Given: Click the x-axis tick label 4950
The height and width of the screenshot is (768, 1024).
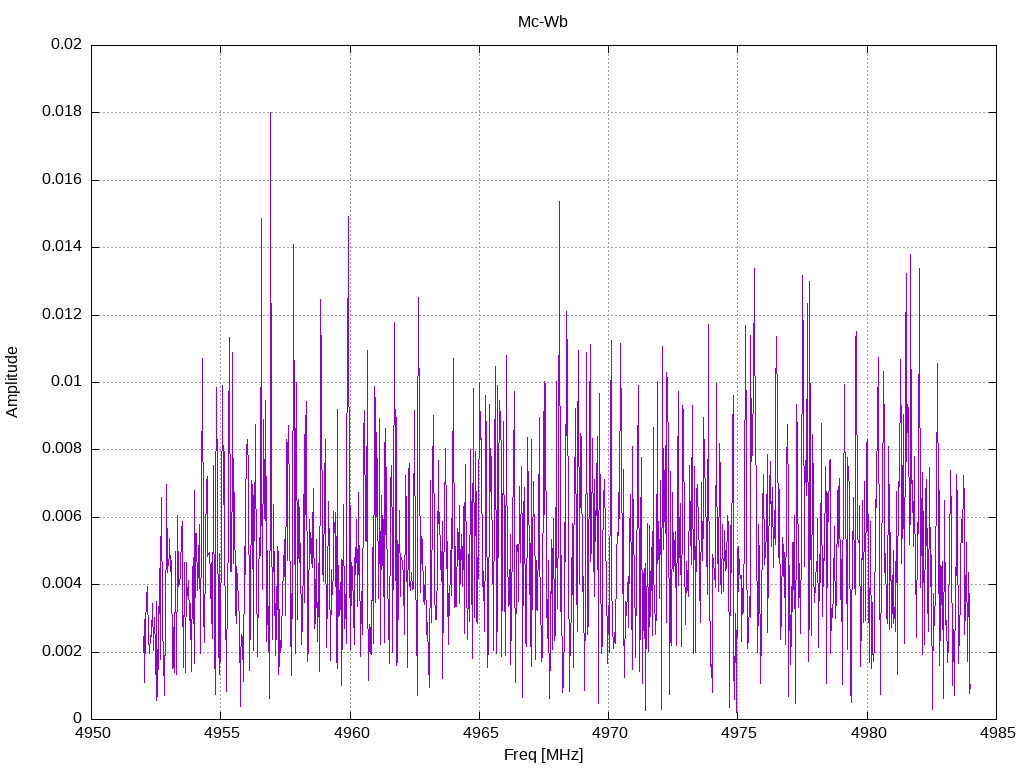Looking at the screenshot, I should click(93, 733).
